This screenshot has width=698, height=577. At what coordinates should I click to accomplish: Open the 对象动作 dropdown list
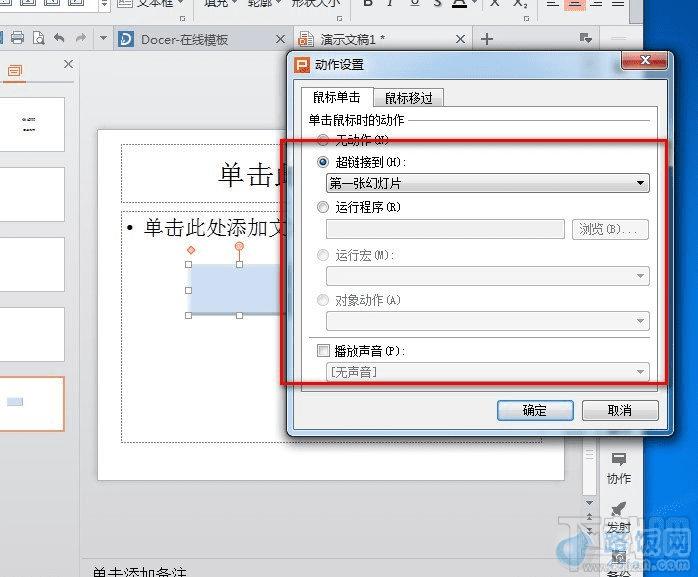click(488, 321)
